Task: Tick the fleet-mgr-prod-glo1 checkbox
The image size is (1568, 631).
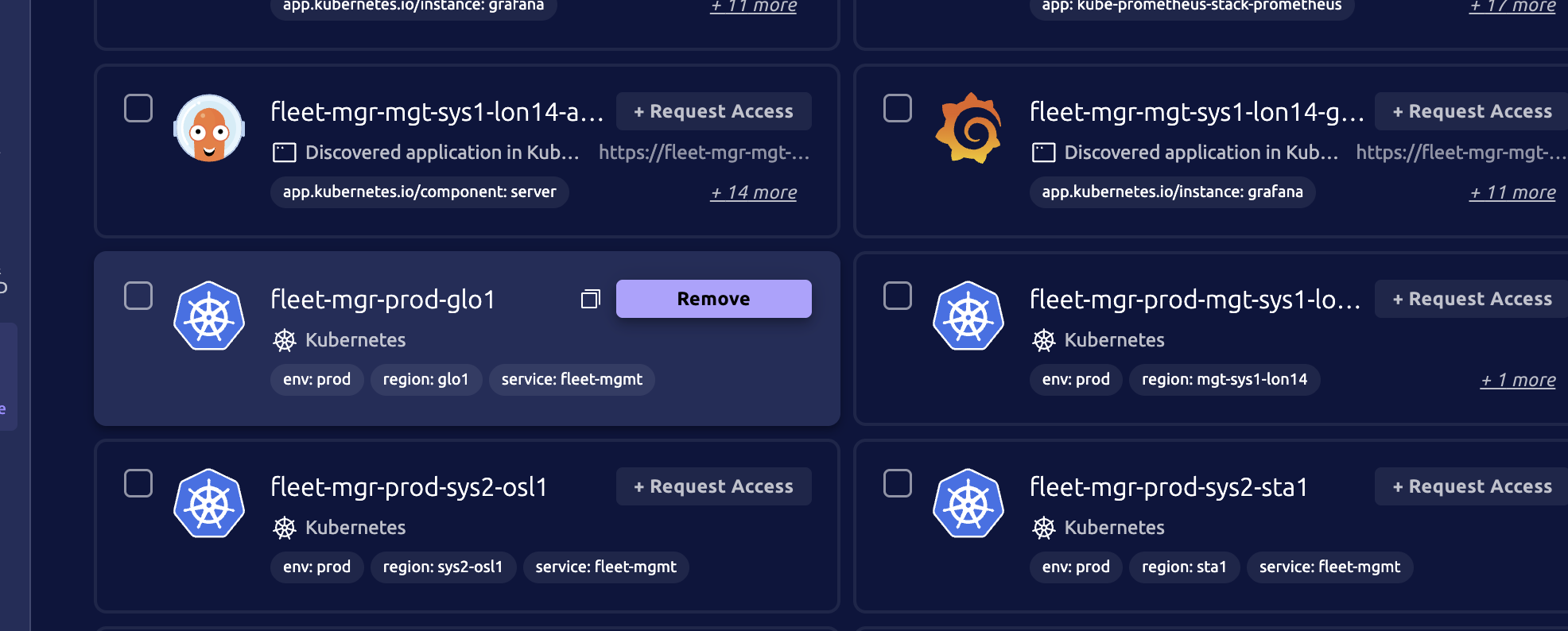Action: (138, 296)
